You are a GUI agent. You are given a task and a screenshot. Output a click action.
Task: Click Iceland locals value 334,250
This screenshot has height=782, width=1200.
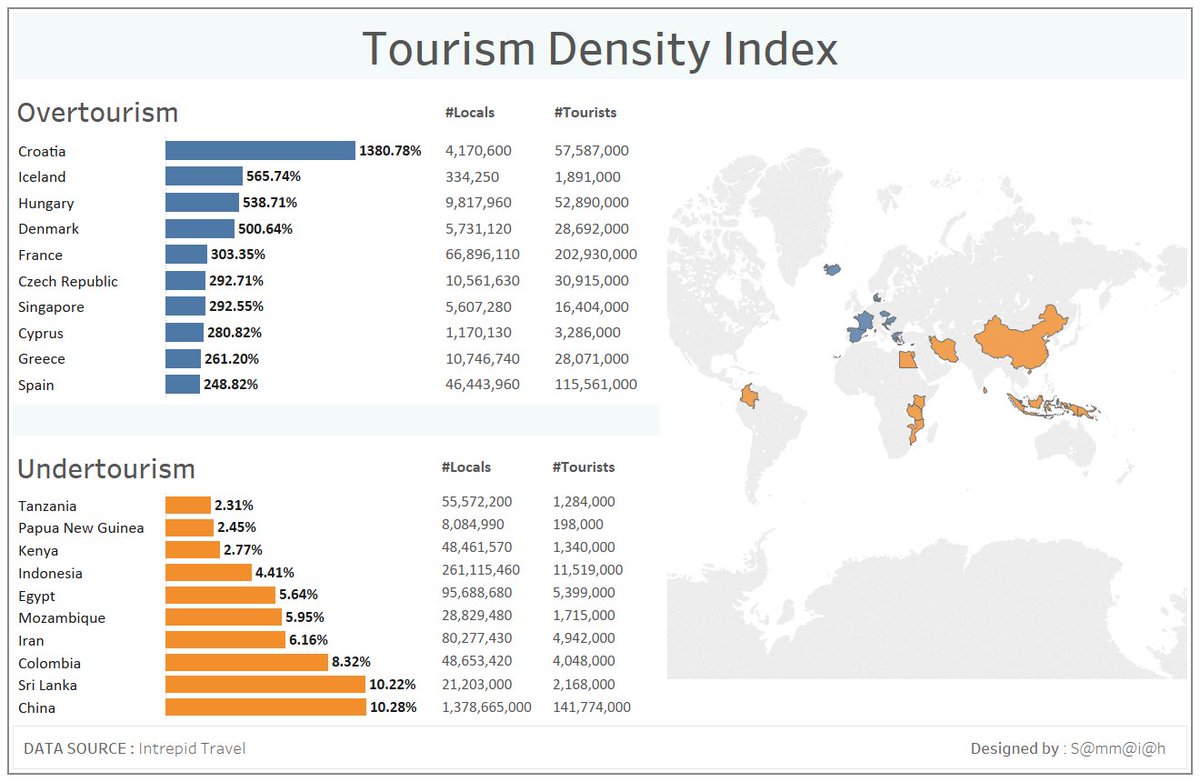(472, 176)
